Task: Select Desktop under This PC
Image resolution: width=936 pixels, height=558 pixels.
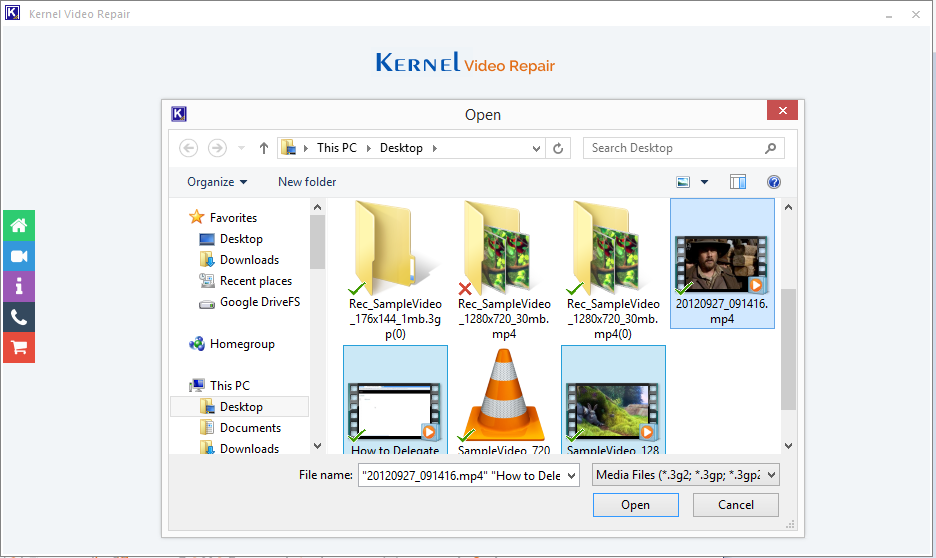Action: click(239, 406)
